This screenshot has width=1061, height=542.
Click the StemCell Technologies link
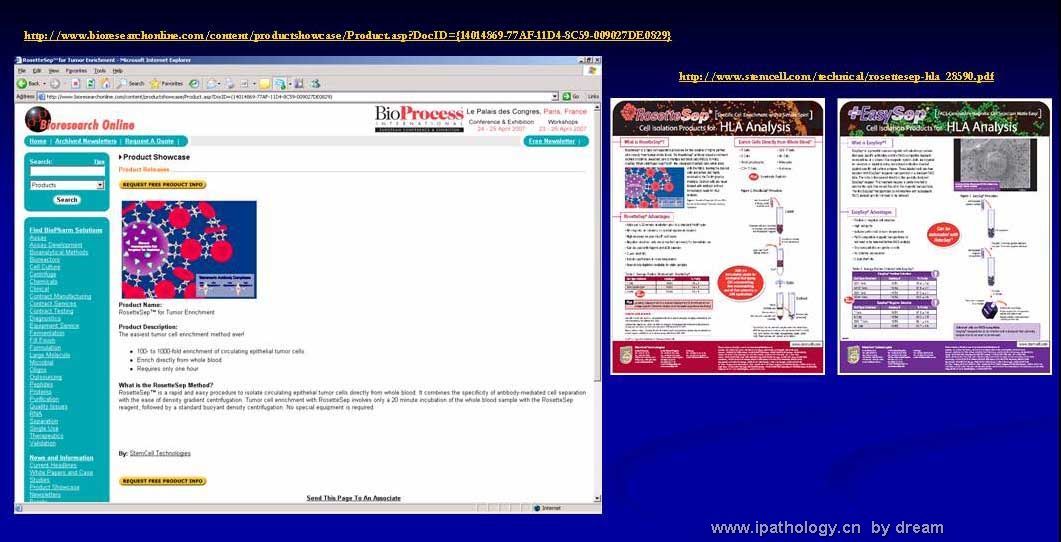click(x=160, y=453)
